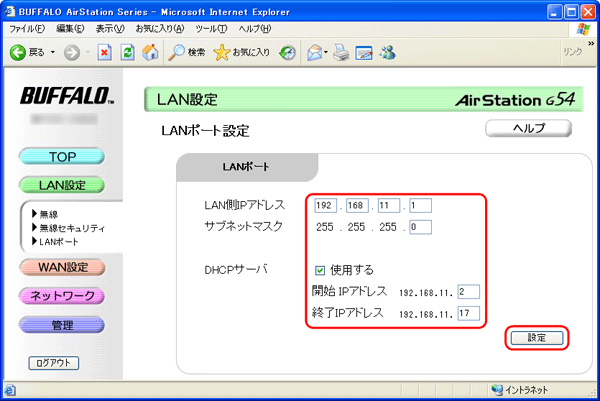Click the Refresh page icon
600x401 pixels.
pyautogui.click(x=127, y=52)
